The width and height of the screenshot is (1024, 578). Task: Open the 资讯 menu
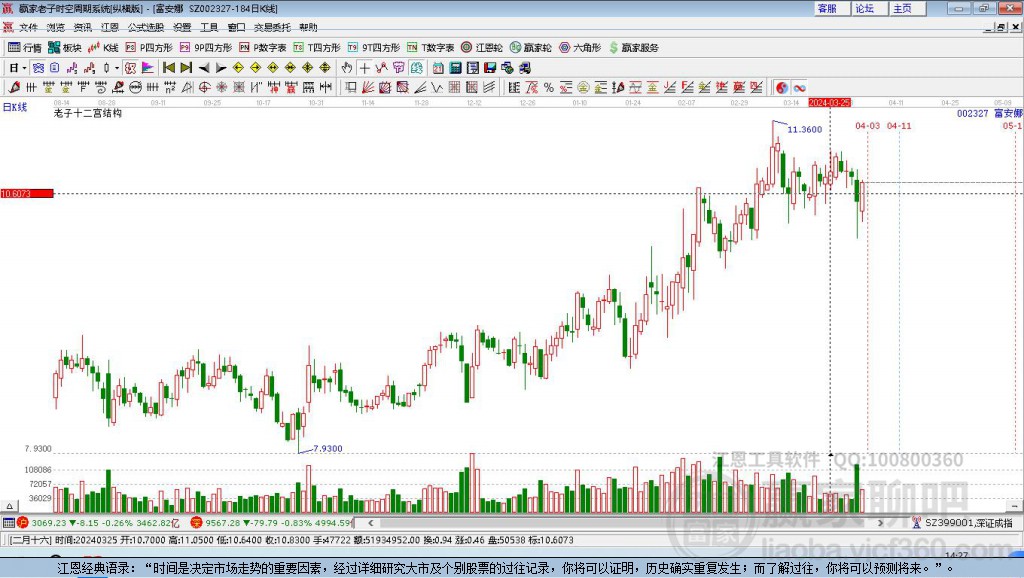click(x=82, y=27)
